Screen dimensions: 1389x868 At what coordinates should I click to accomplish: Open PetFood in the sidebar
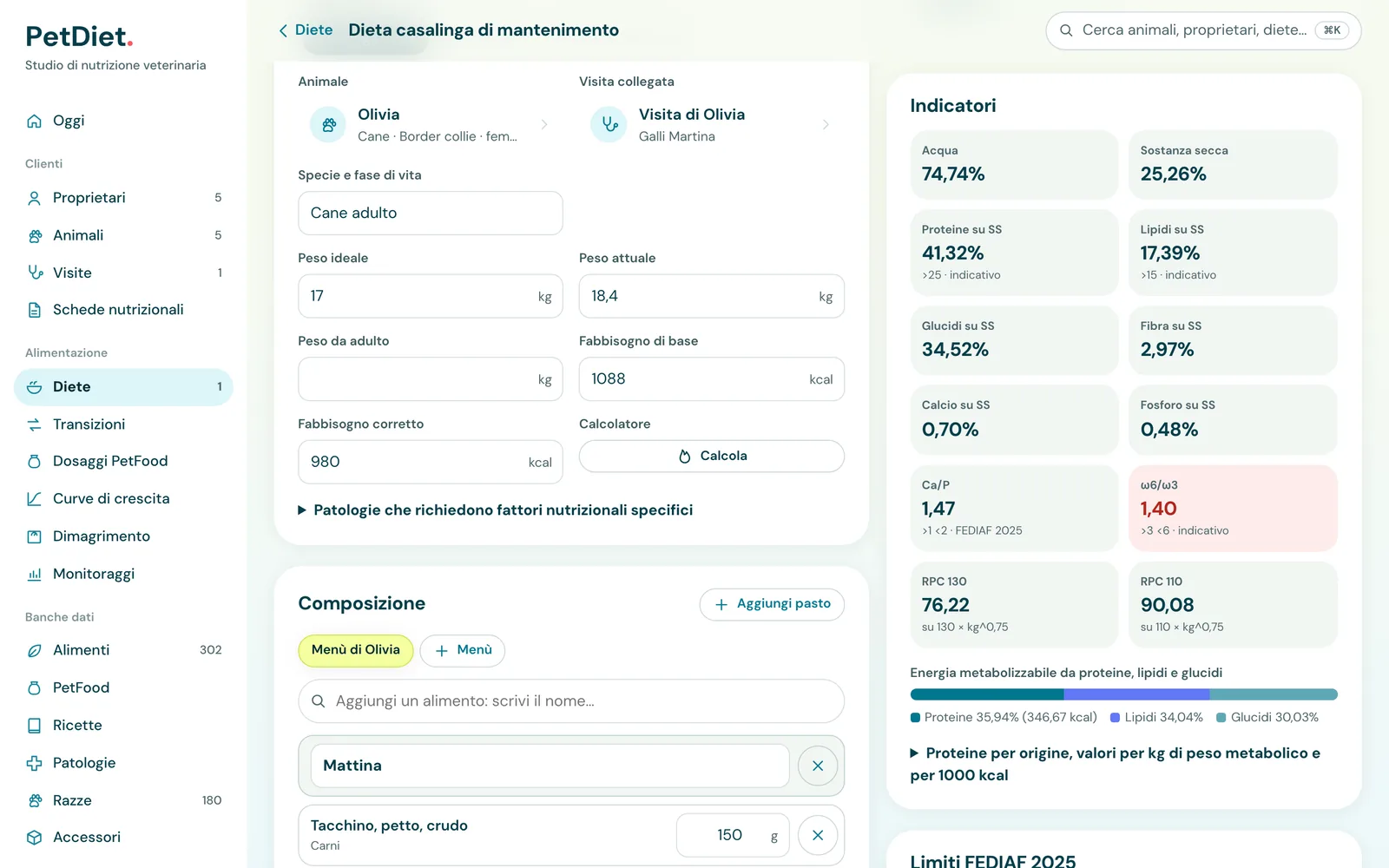click(x=123, y=687)
